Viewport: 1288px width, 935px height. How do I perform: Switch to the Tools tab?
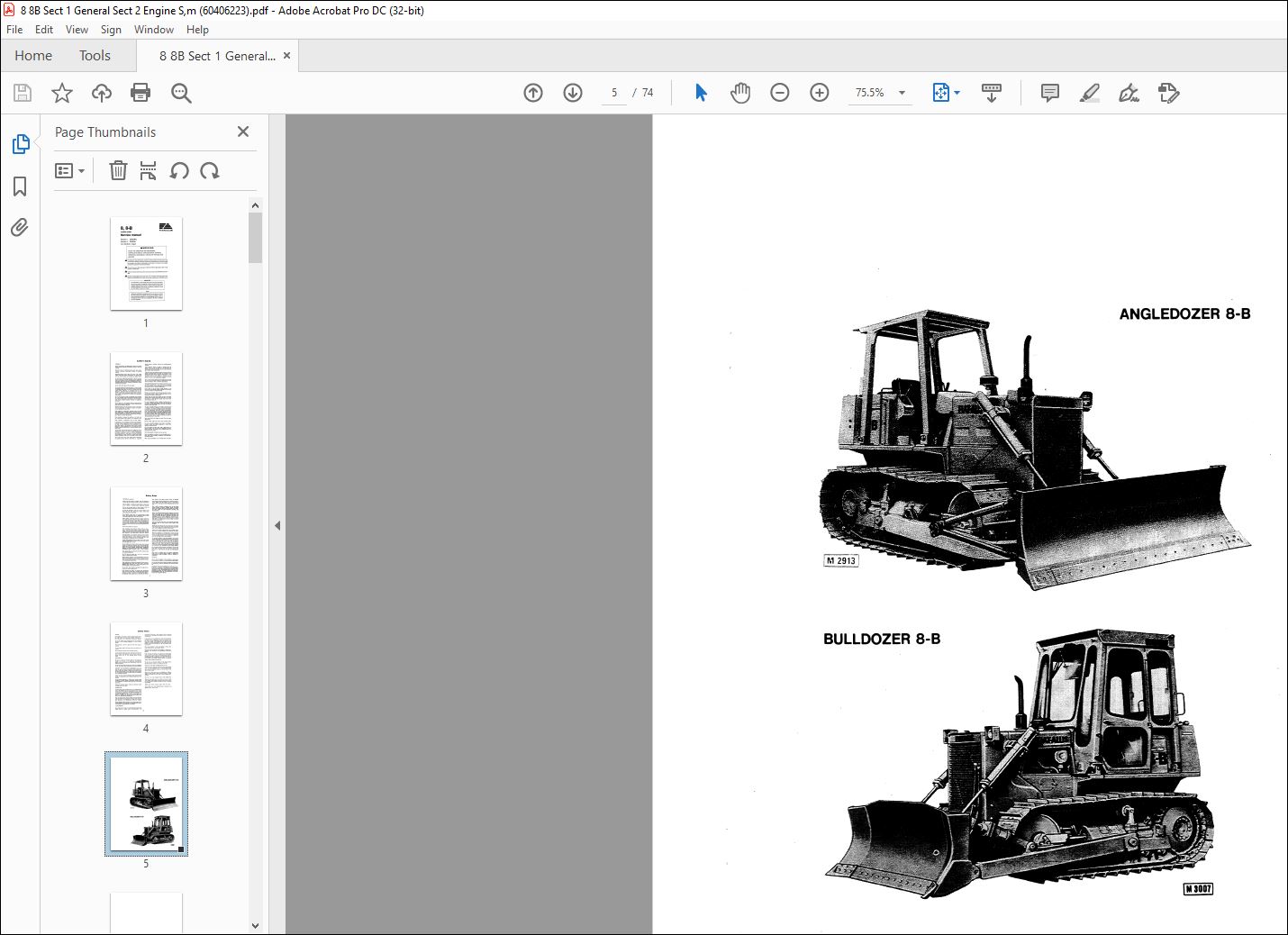click(95, 55)
